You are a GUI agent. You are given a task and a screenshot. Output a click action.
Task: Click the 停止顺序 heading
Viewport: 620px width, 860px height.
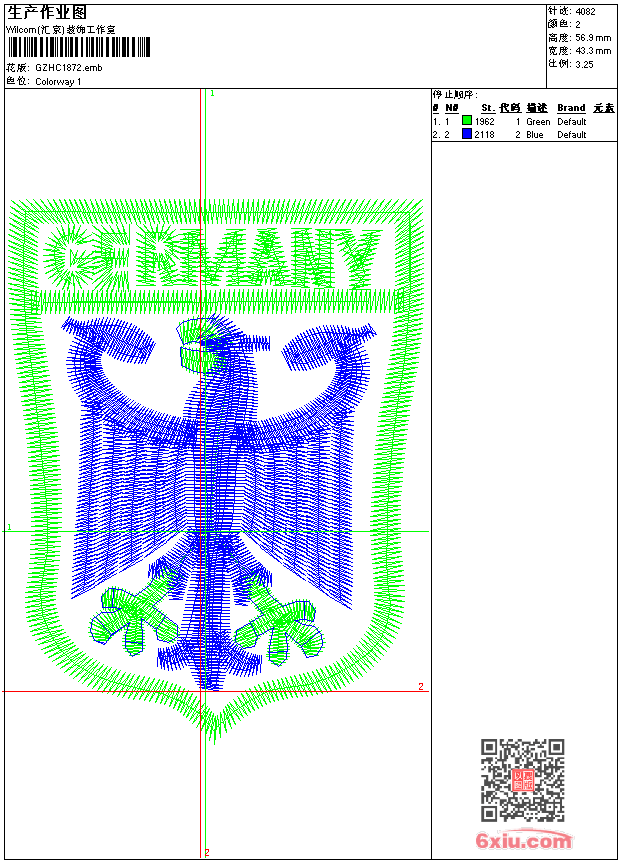tap(455, 95)
